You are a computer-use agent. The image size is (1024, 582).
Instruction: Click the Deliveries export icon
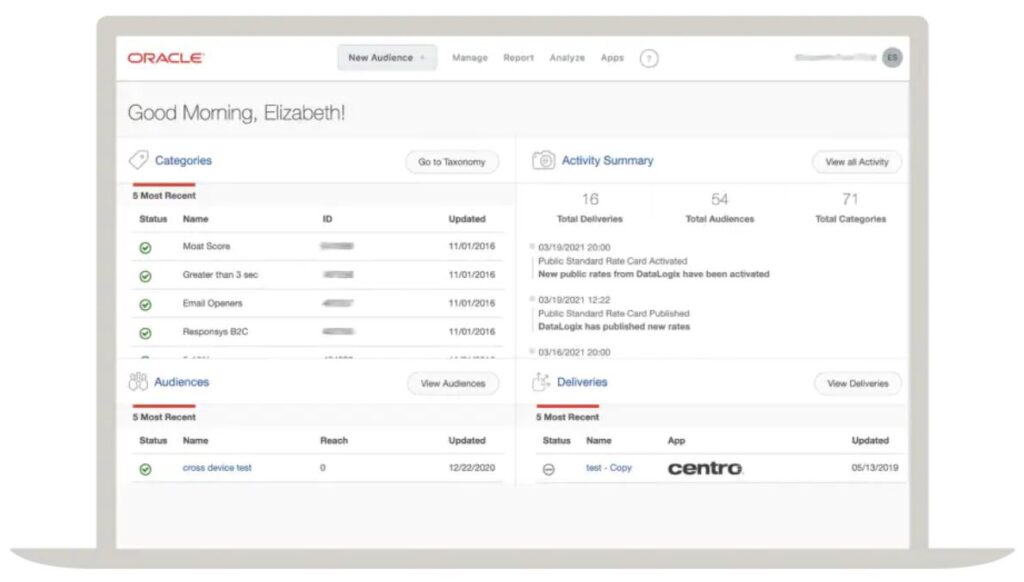click(541, 382)
